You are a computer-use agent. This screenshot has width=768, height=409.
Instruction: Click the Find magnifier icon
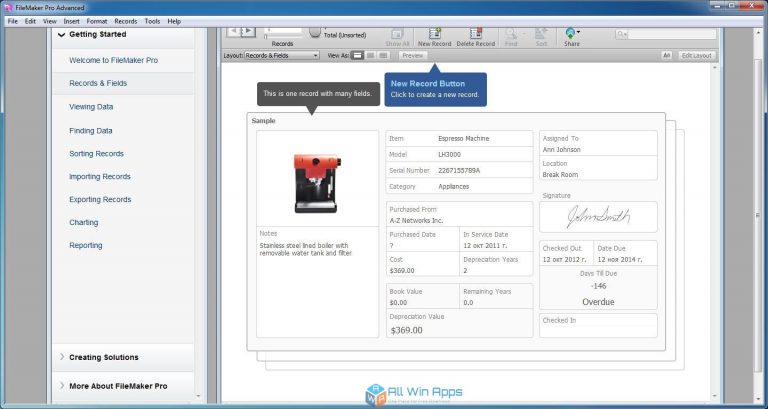pyautogui.click(x=511, y=33)
